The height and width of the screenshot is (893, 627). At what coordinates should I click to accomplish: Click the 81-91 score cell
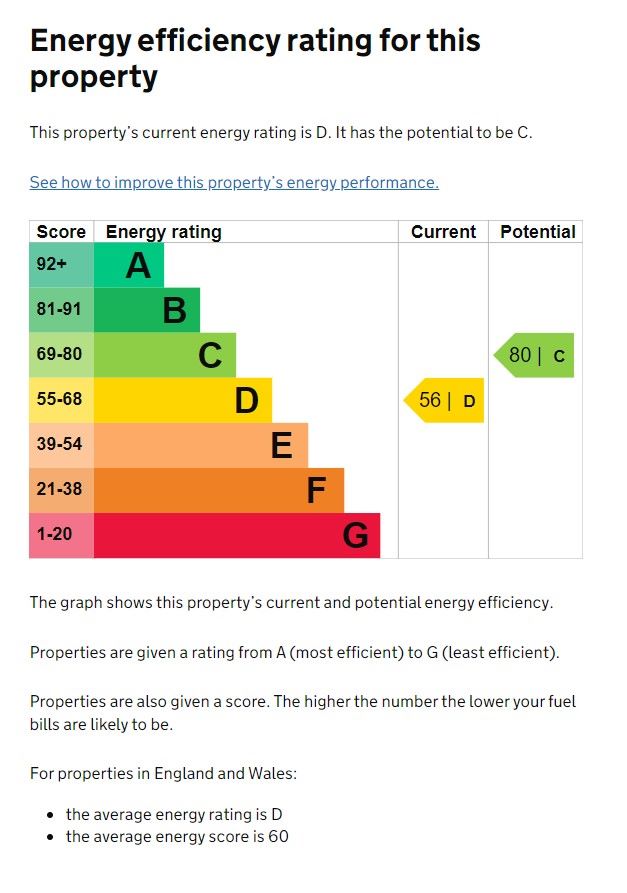62,311
